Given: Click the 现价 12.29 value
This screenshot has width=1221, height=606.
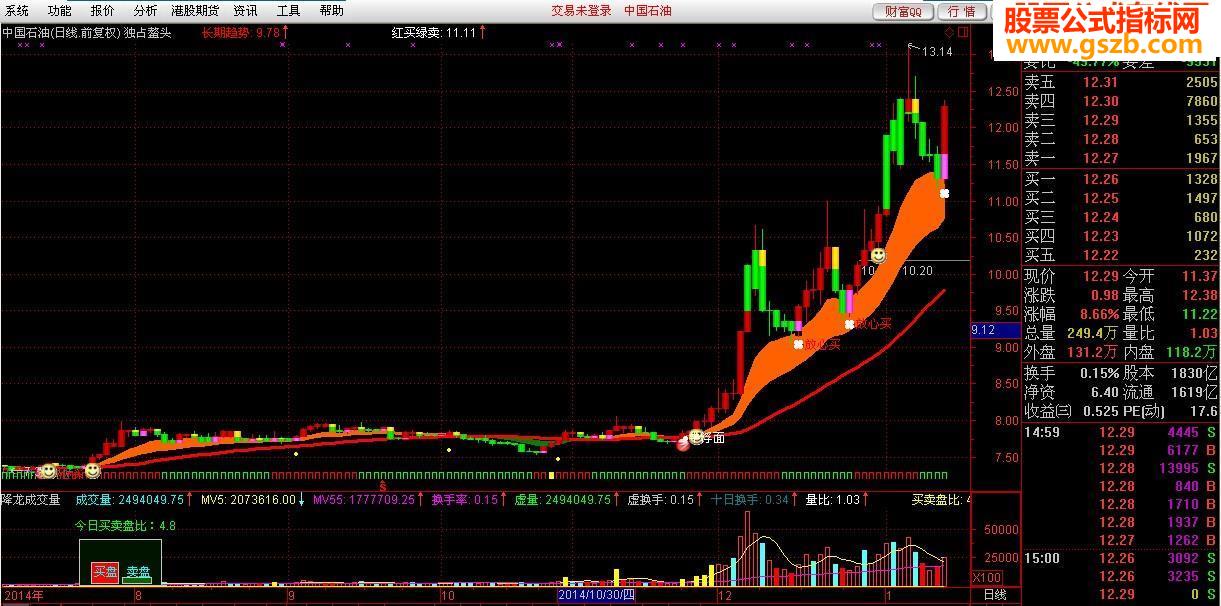Looking at the screenshot, I should click(x=1100, y=276).
